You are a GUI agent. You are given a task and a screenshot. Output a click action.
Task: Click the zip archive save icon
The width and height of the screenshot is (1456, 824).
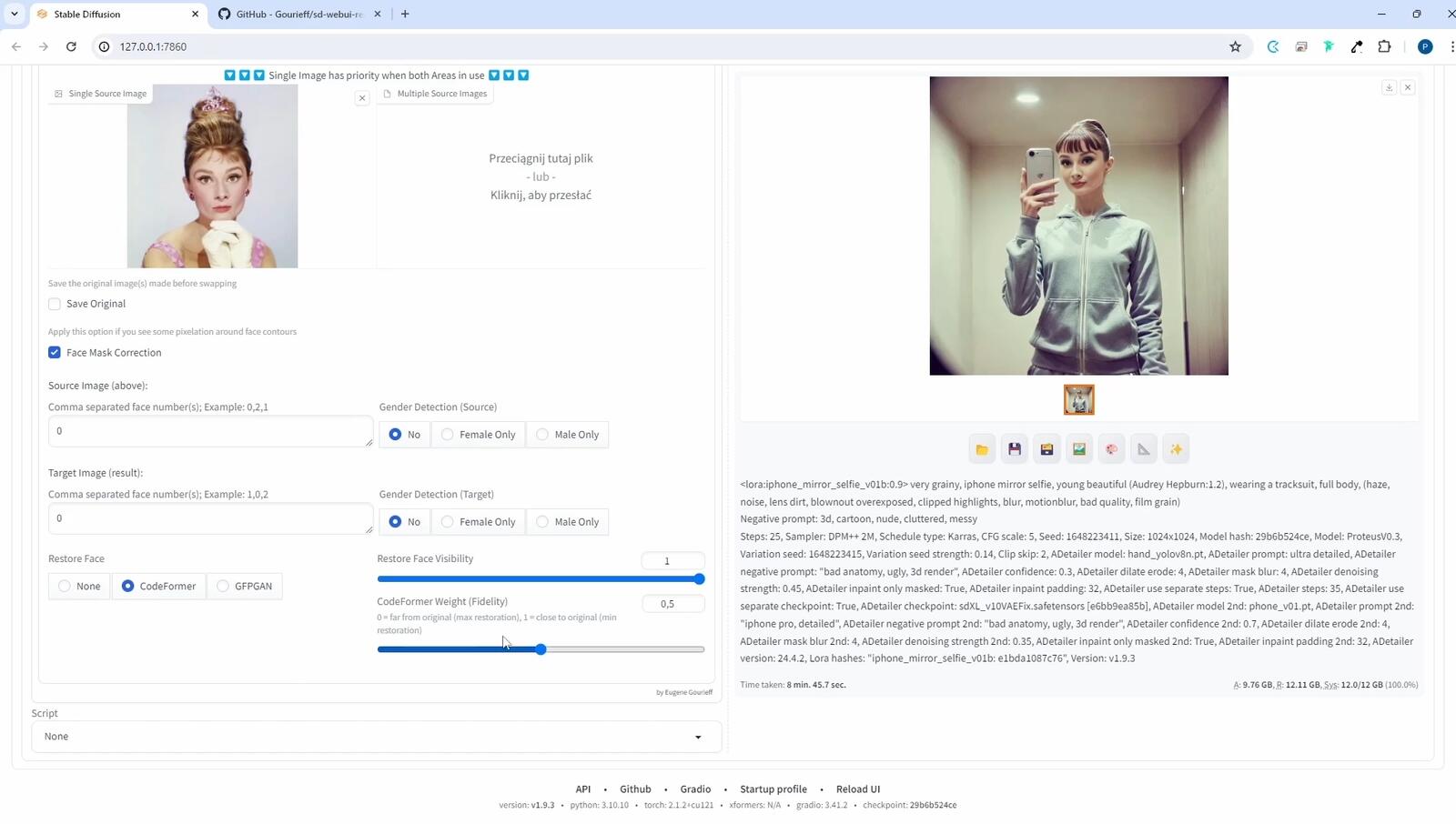(1046, 449)
